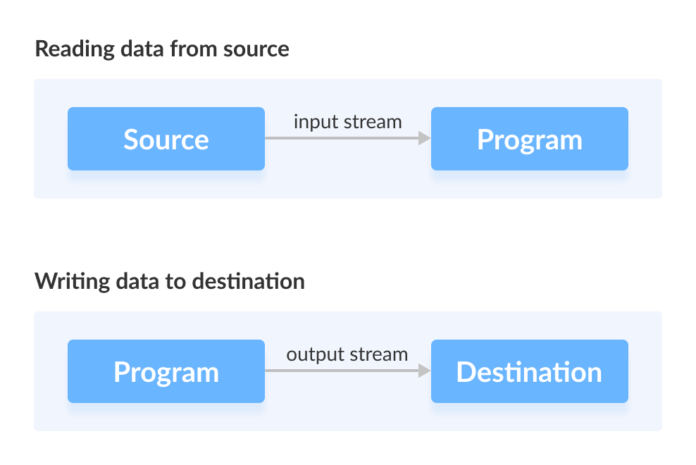The width and height of the screenshot is (696, 465).
Task: Click the input stream arrowhead near Program
Action: (x=424, y=138)
